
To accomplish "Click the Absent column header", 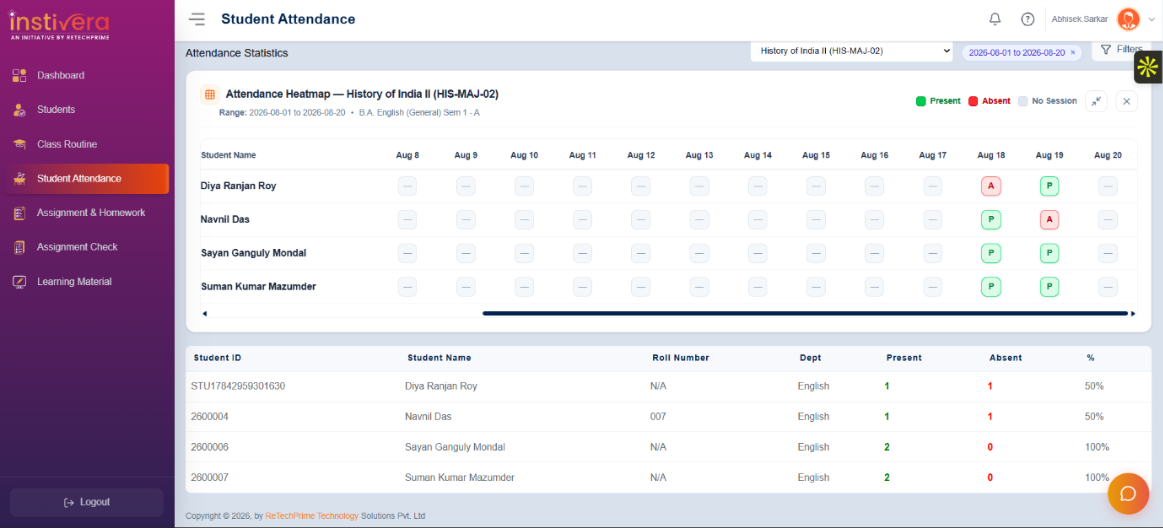I will tap(1006, 358).
